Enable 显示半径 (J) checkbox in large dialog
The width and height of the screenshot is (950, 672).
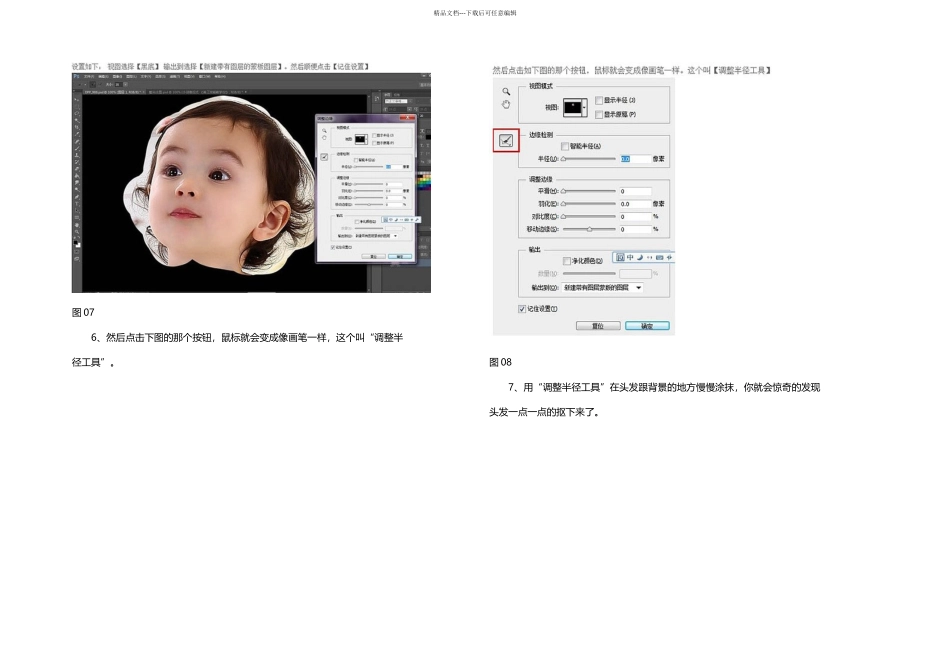point(599,100)
